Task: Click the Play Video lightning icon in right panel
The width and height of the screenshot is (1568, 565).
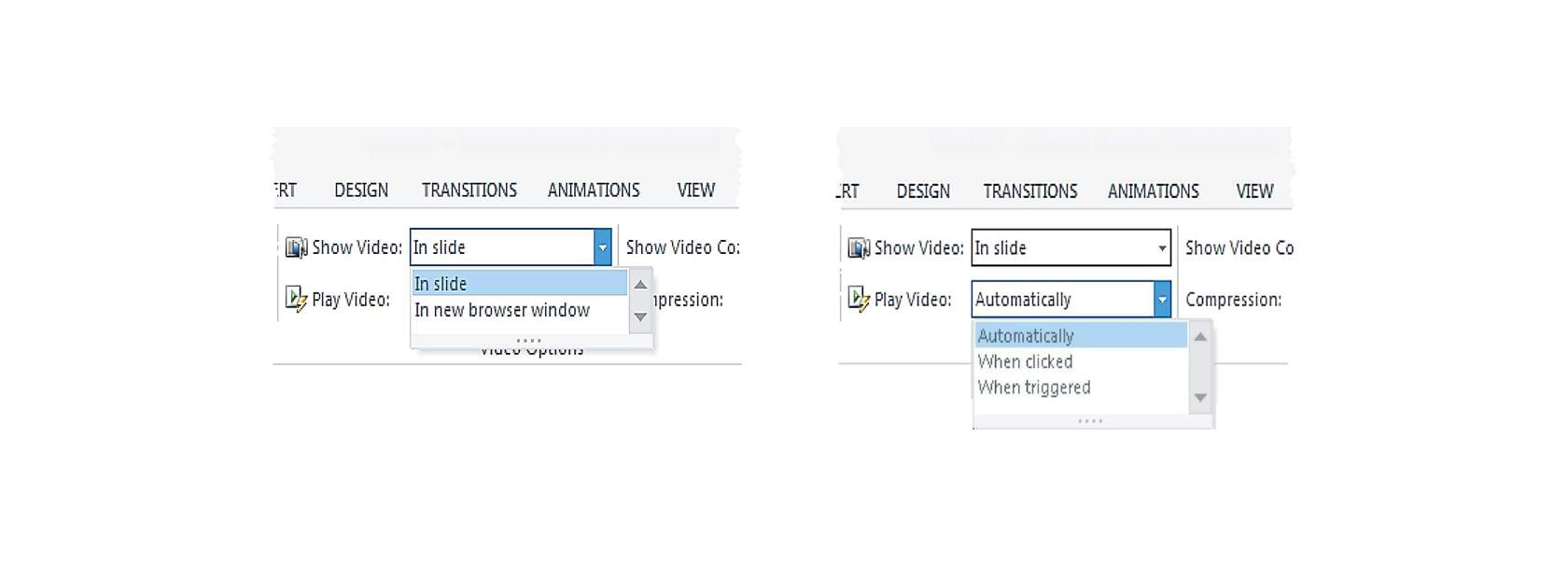Action: point(858,299)
